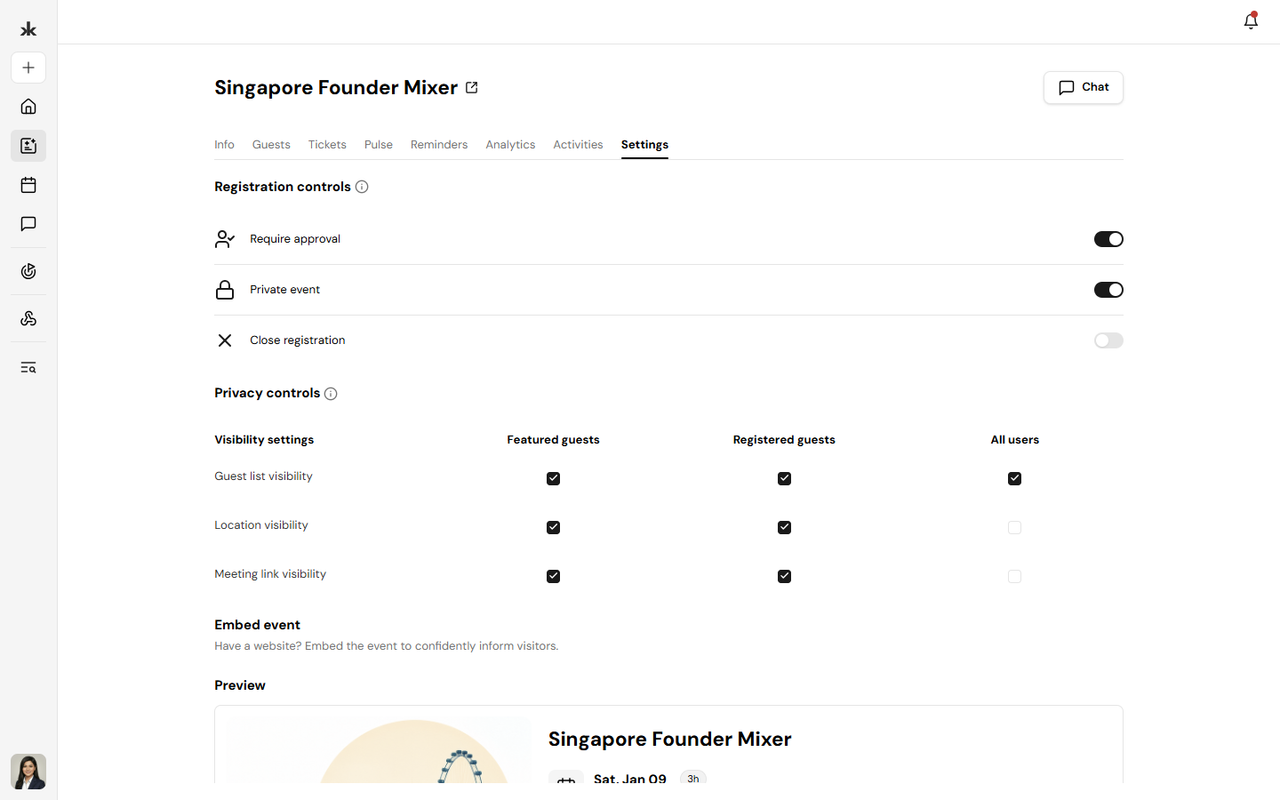Open the circular analytics icon in sidebar
The height and width of the screenshot is (800, 1280).
coord(28,271)
